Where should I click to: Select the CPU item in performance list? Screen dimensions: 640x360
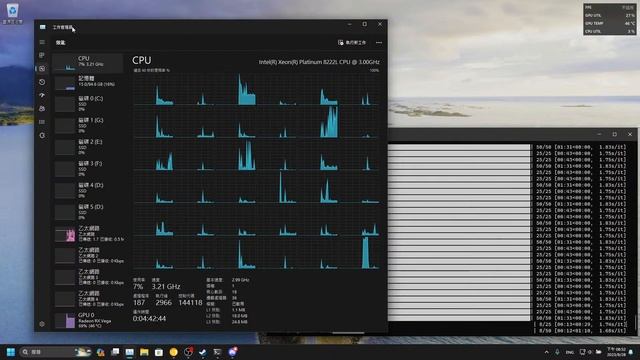click(88, 63)
